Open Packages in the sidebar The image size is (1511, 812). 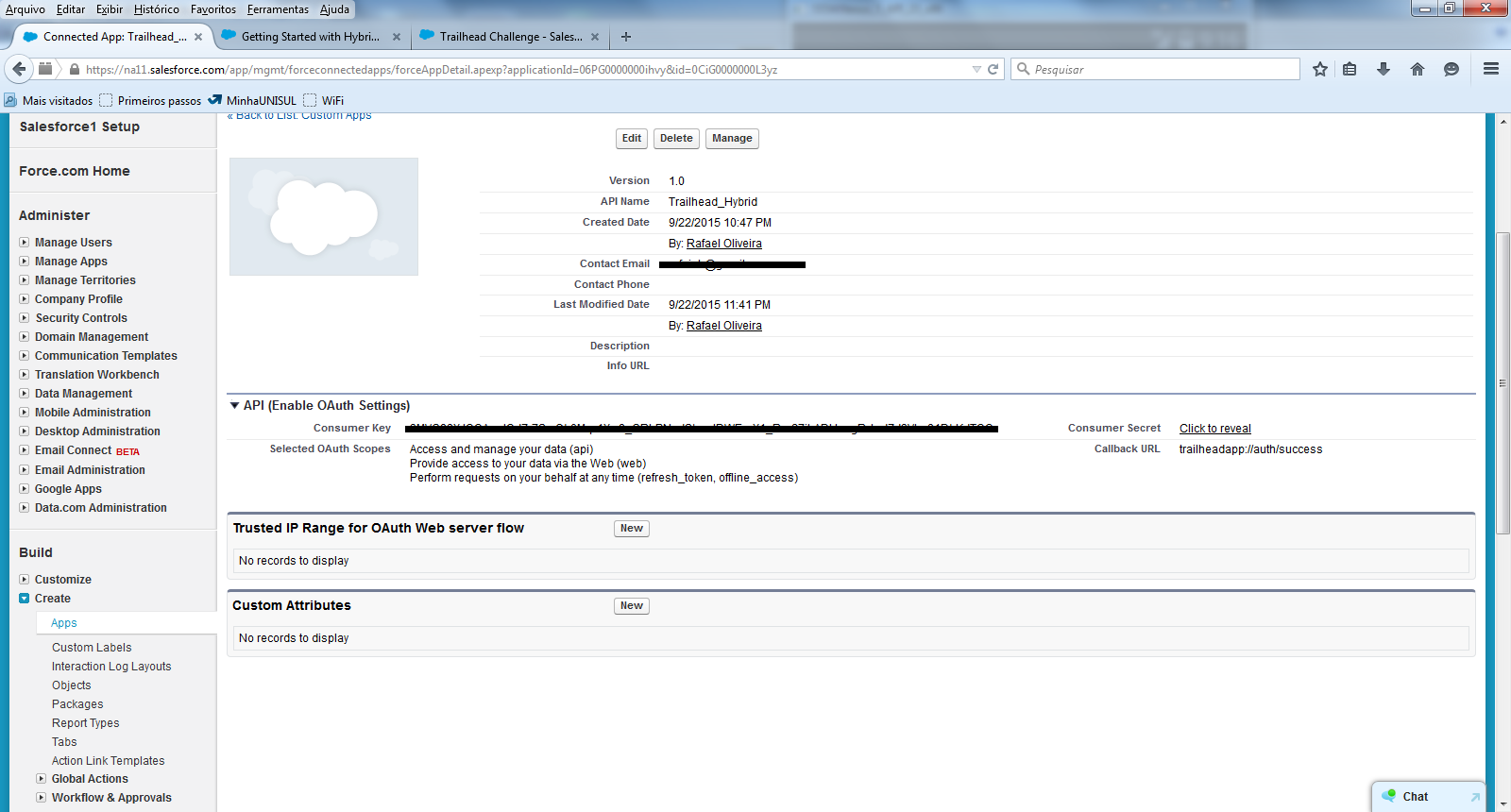pyautogui.click(x=77, y=704)
